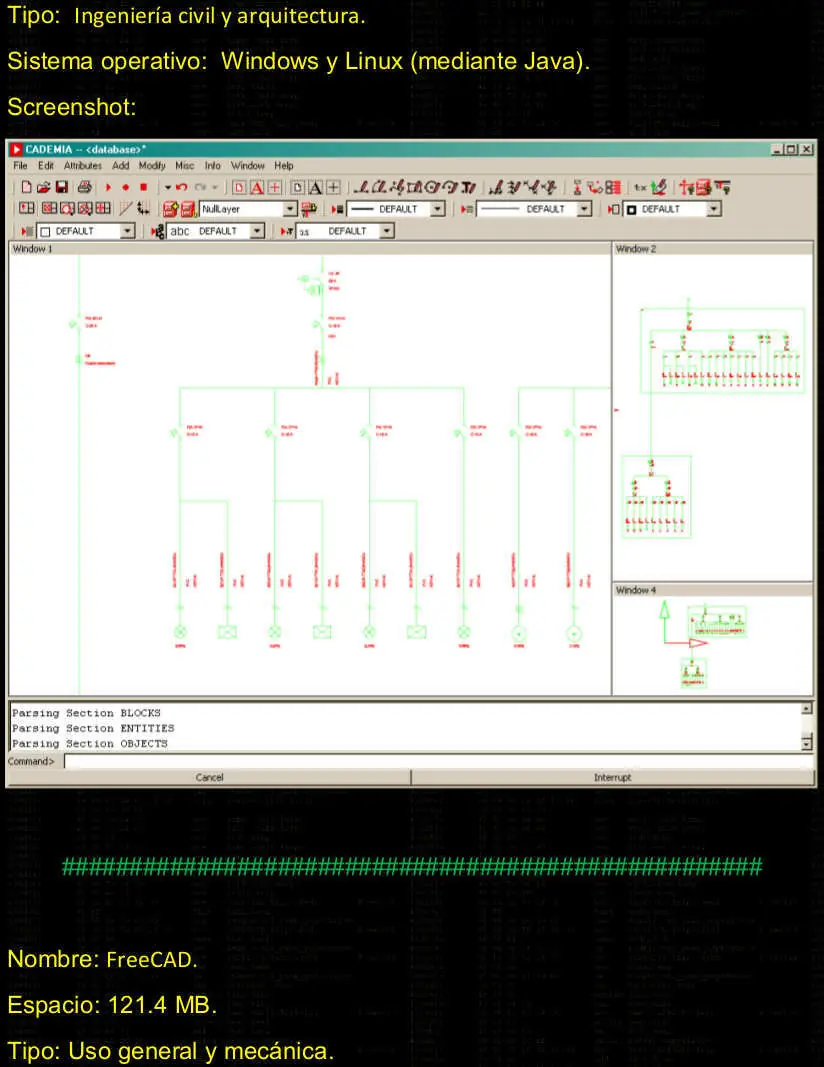Open the undo history dropdown arrow

click(x=167, y=187)
